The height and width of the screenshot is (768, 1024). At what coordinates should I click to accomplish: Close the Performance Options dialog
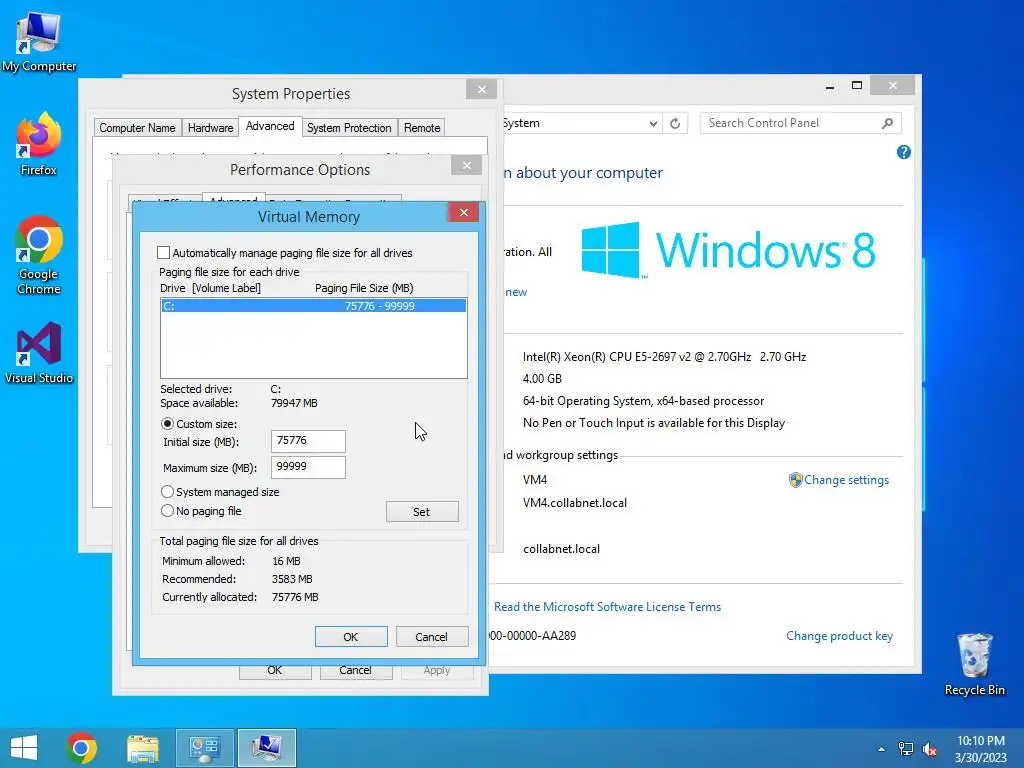coord(466,165)
